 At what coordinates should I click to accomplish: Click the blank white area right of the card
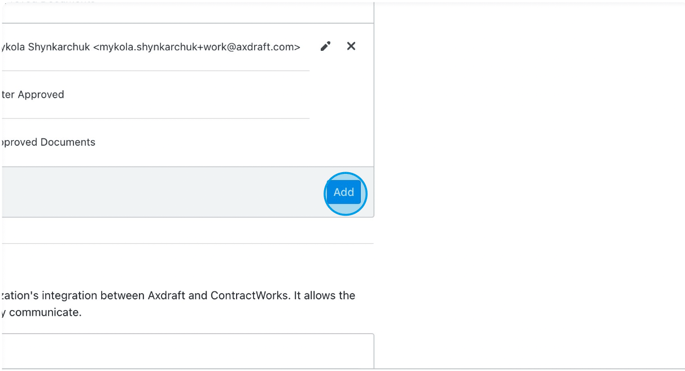click(x=529, y=184)
